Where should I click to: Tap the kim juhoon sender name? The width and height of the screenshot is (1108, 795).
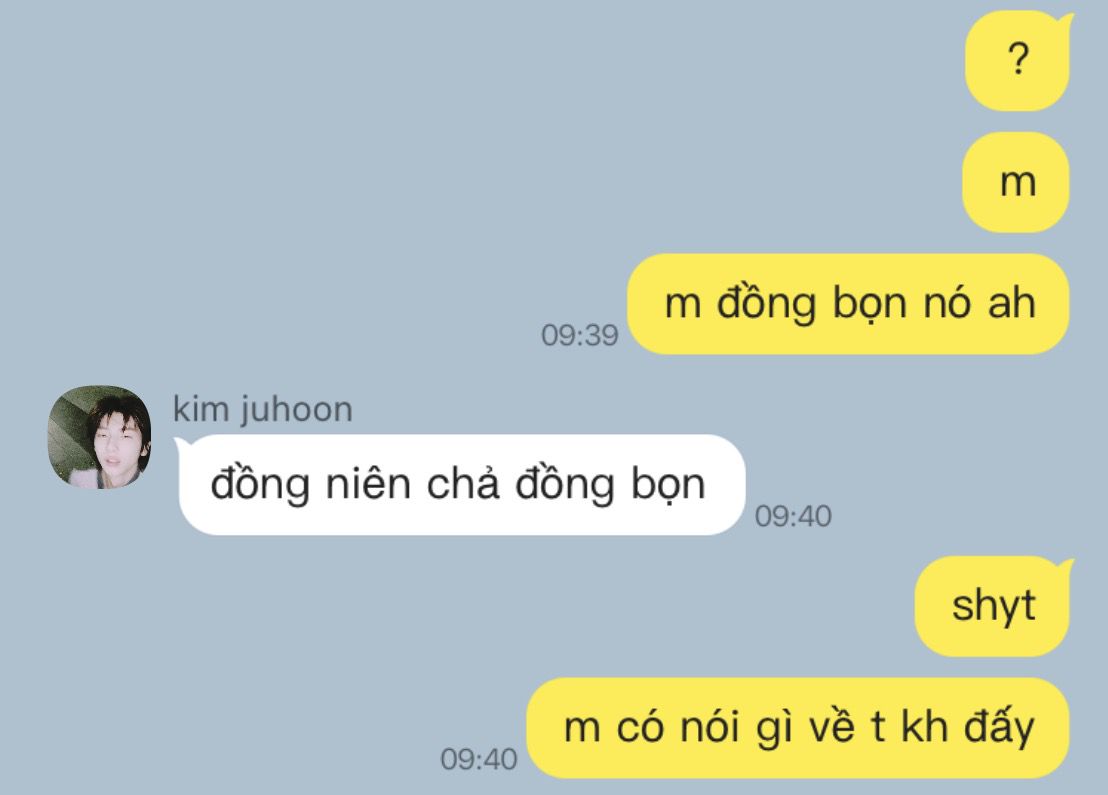(x=263, y=410)
